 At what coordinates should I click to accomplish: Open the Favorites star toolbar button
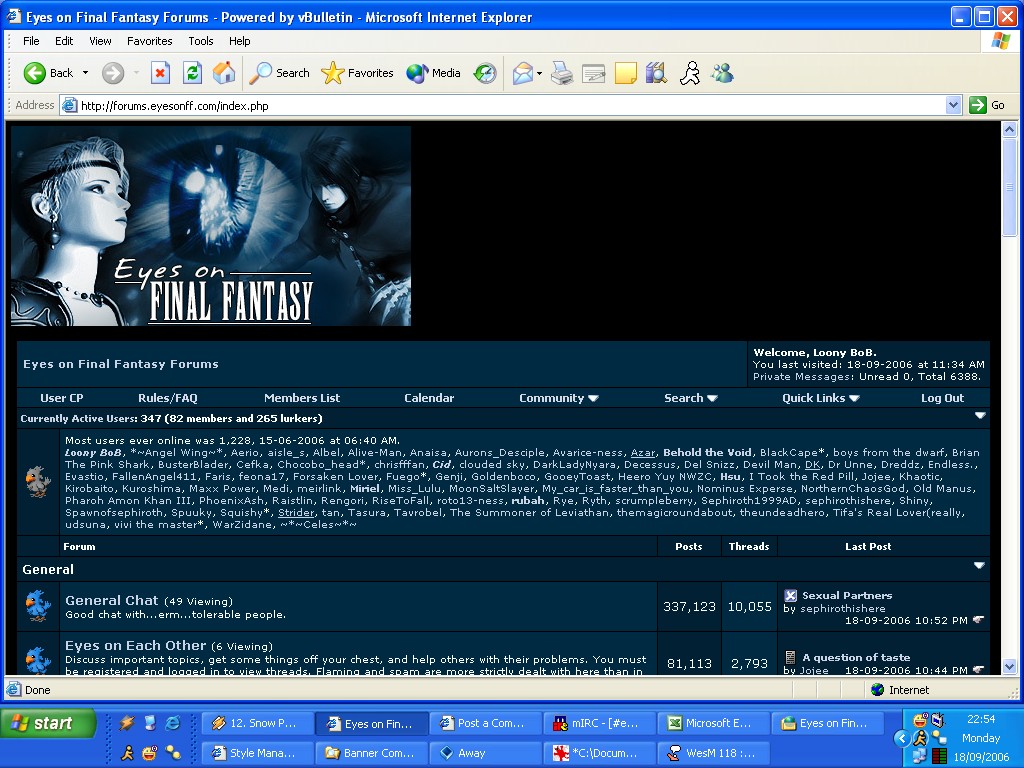coord(357,73)
